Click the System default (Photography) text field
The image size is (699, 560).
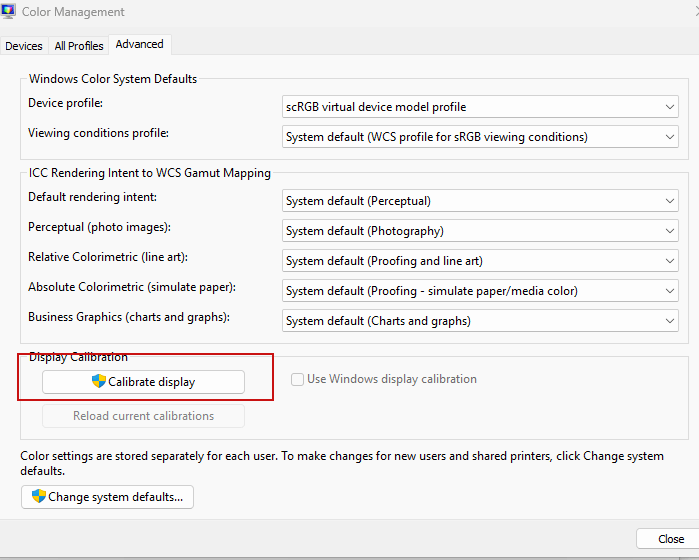480,231
